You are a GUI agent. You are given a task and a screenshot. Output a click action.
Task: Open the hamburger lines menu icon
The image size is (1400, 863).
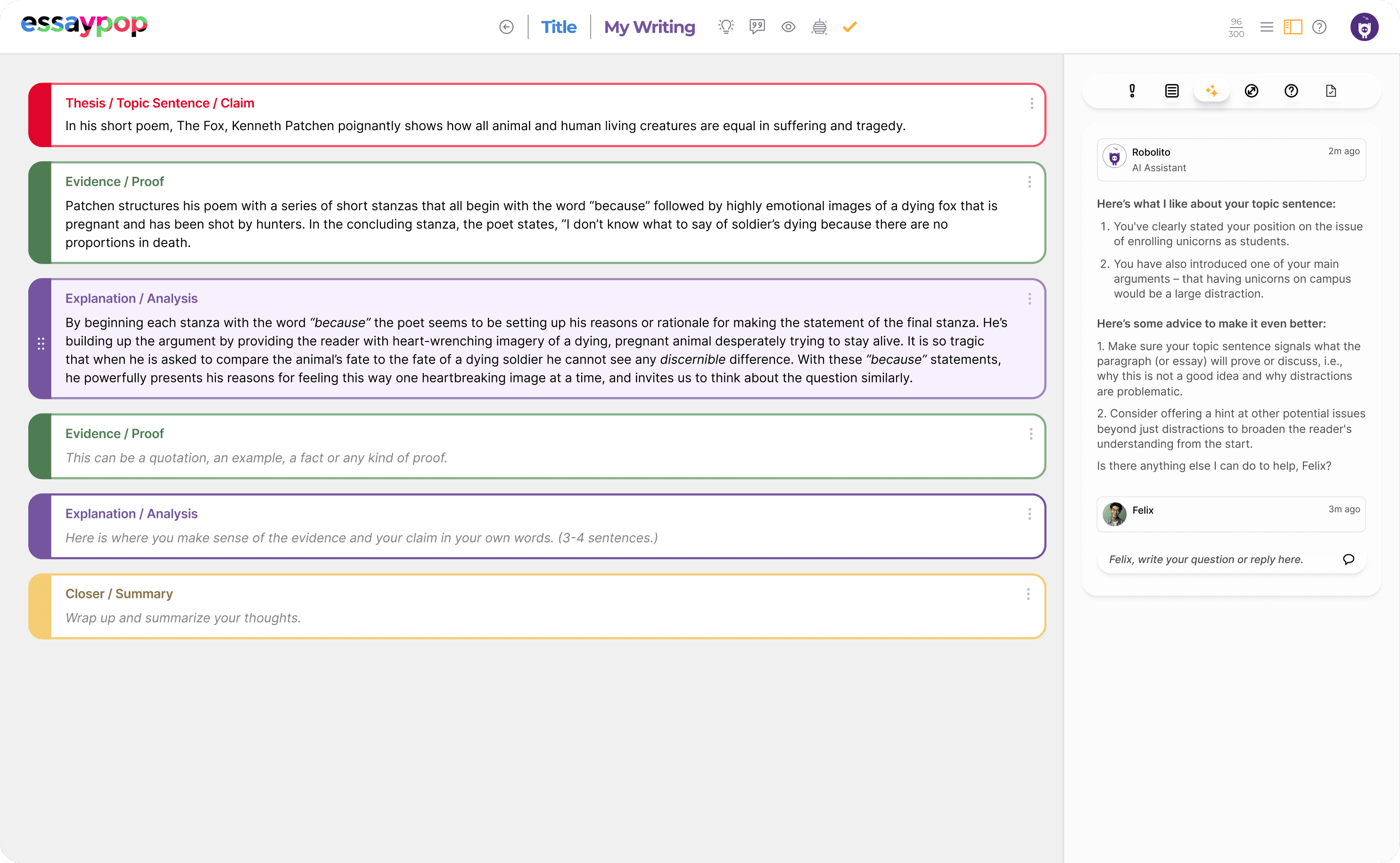[x=1267, y=27]
